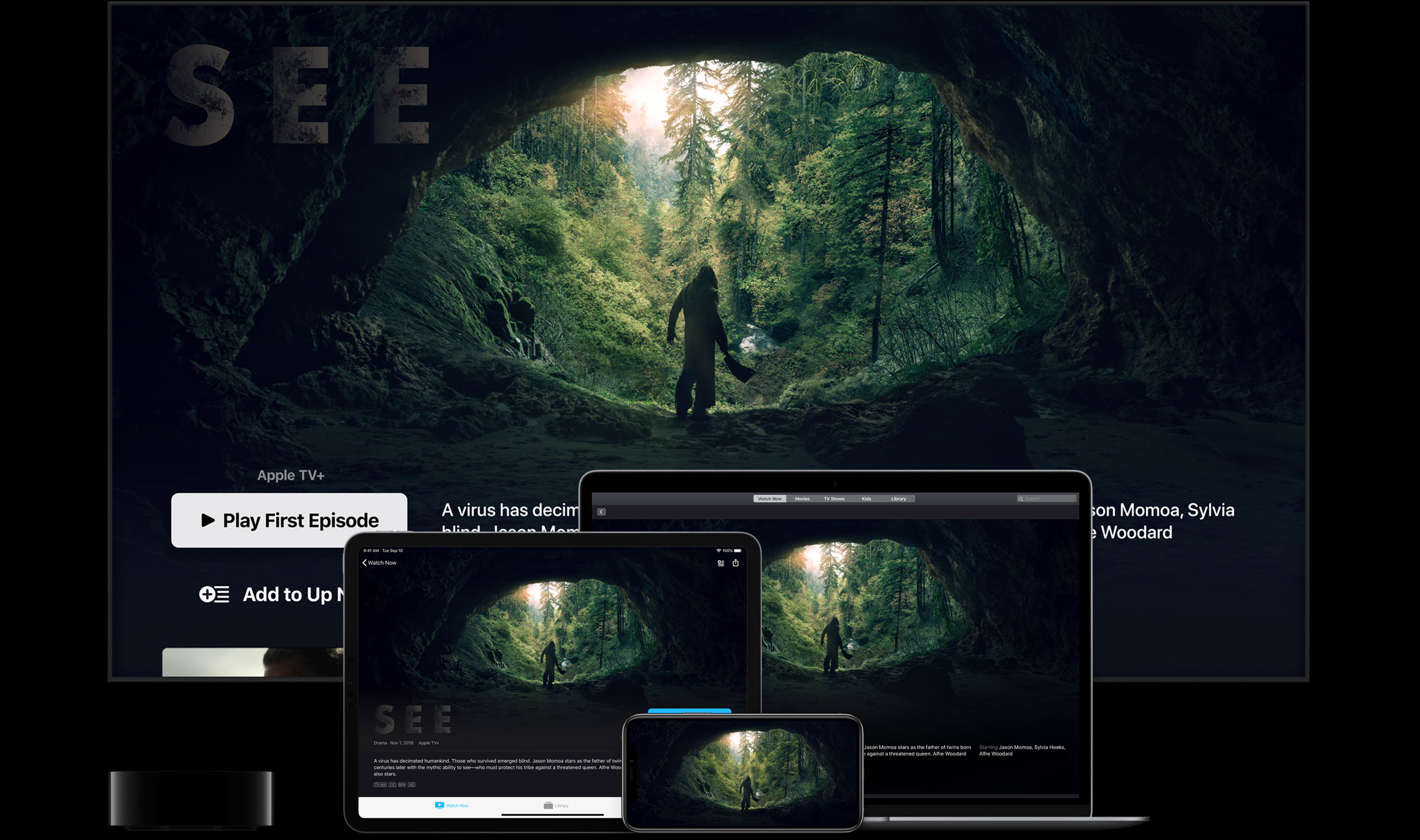Click the back chevron in Mac TV app
1420x840 pixels.
point(601,511)
